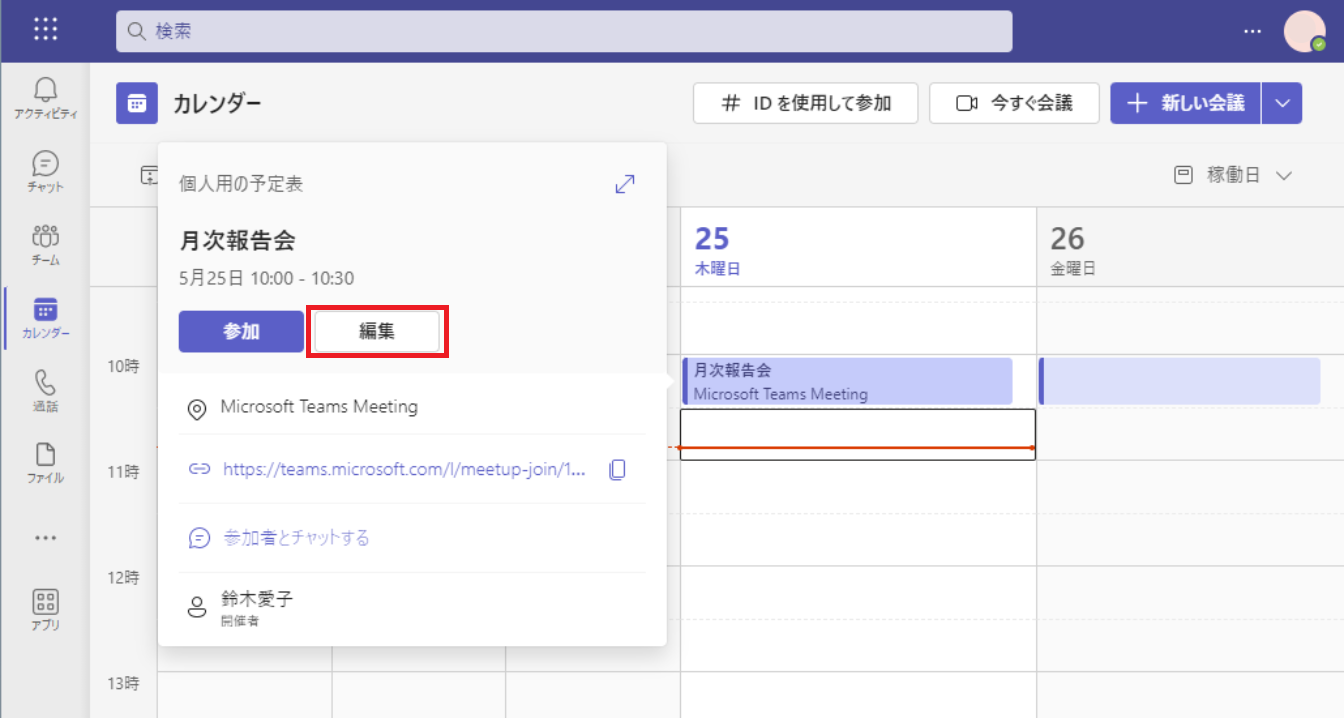Click the 検索 search field
This screenshot has width=1344, height=721.
click(x=563, y=31)
